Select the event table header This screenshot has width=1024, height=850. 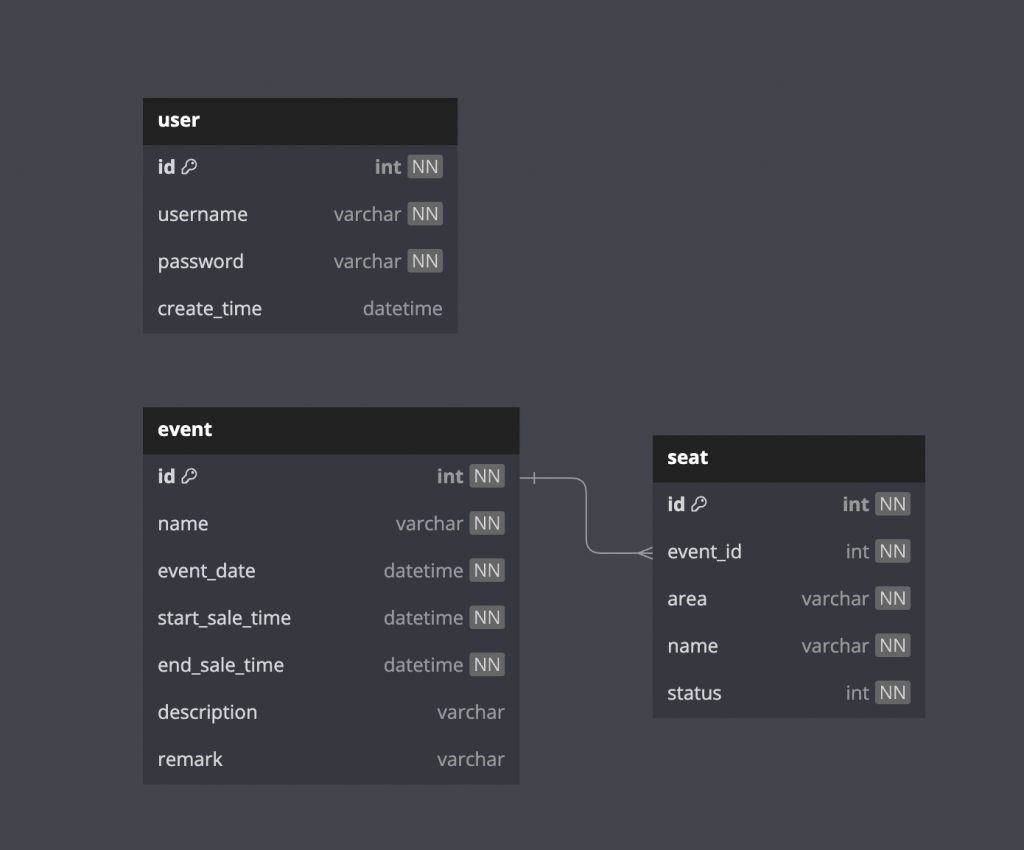tap(331, 430)
